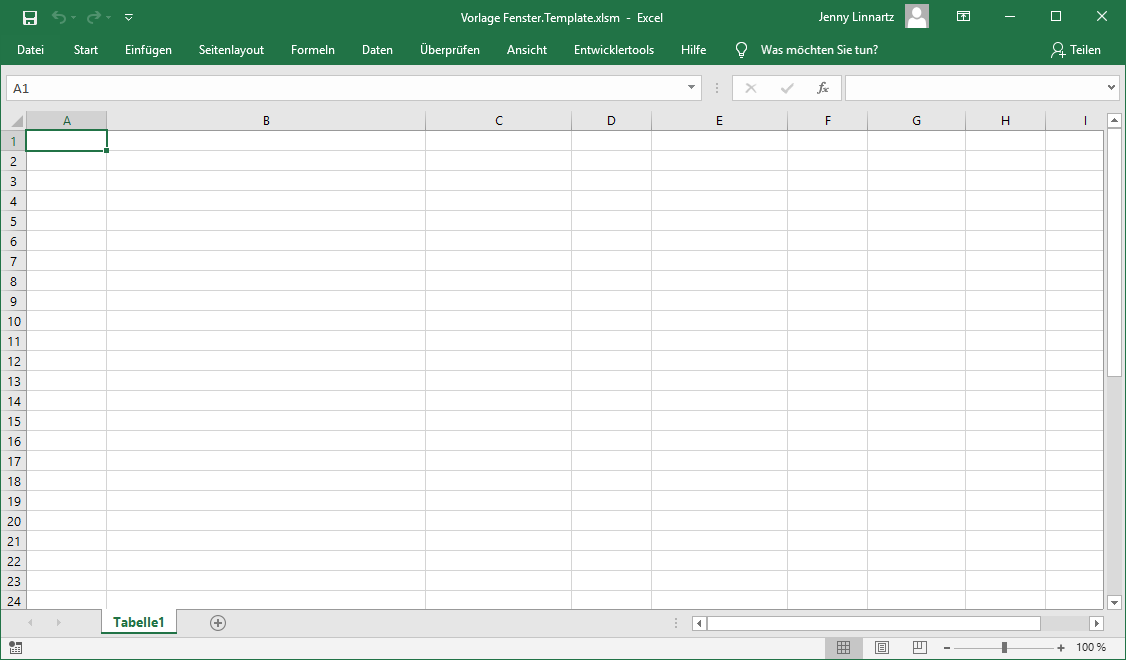Select the Entwicklertools tab
The image size is (1126, 660).
pos(614,50)
